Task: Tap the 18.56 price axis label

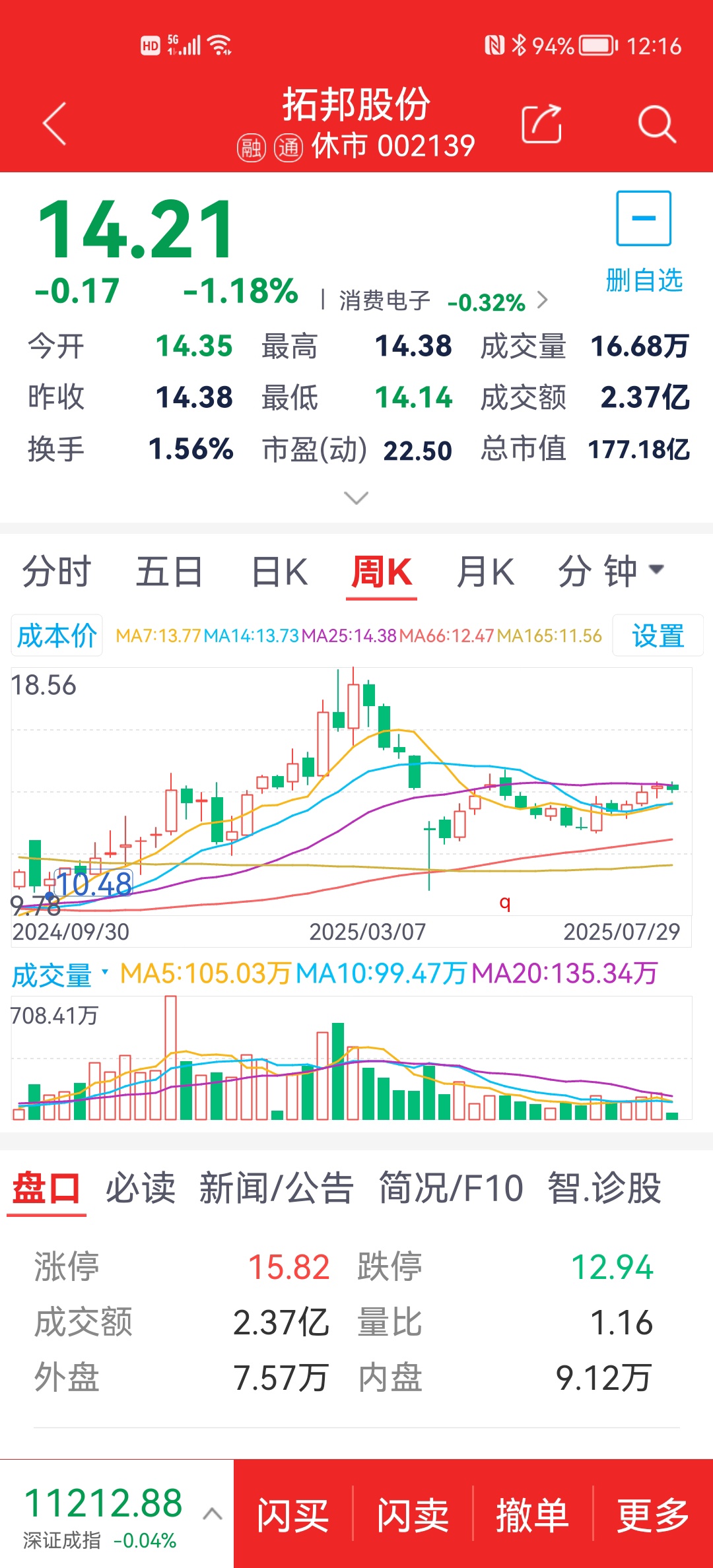Action: [x=44, y=685]
